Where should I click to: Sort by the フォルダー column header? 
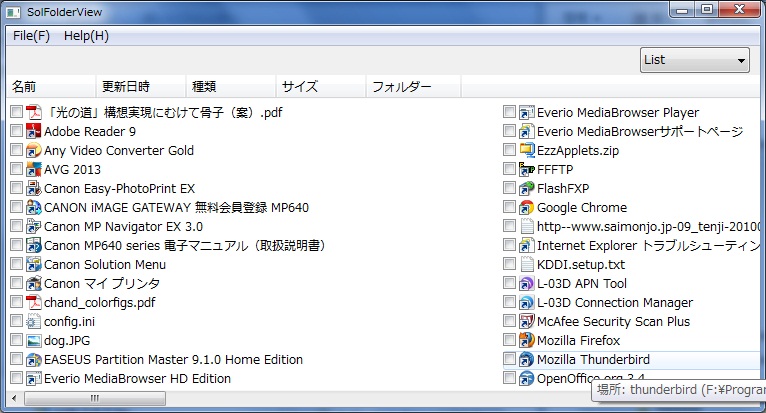[413, 87]
